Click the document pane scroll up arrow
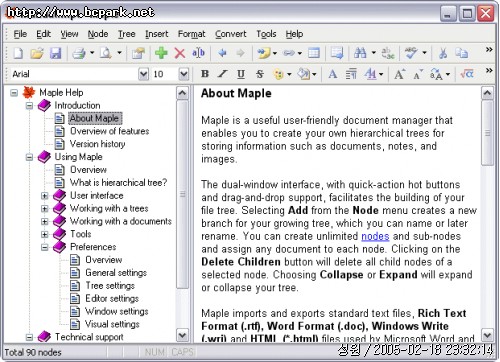Screen dimensions: 500x362 (487, 93)
